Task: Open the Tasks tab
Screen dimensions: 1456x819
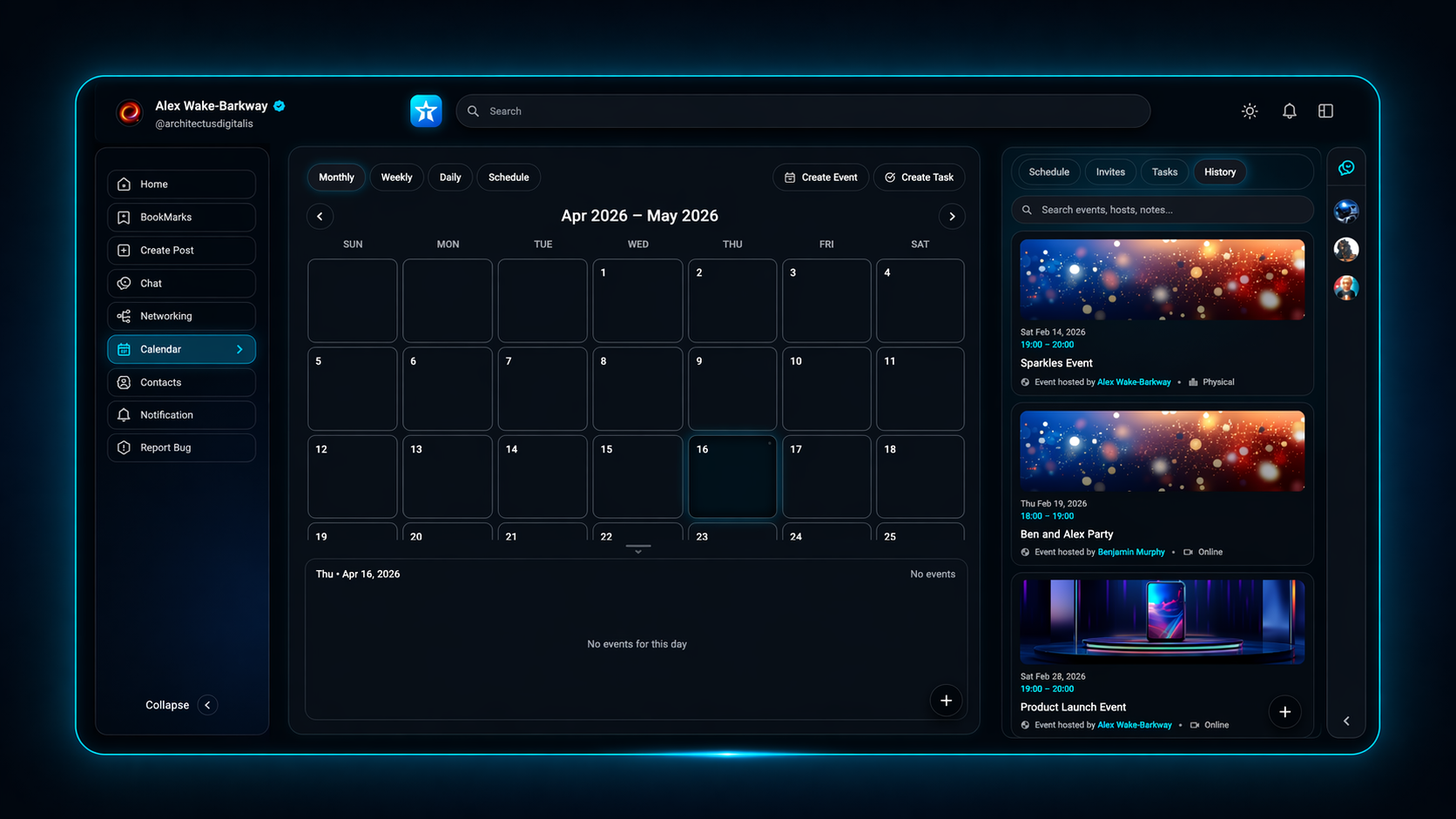Action: [x=1164, y=172]
